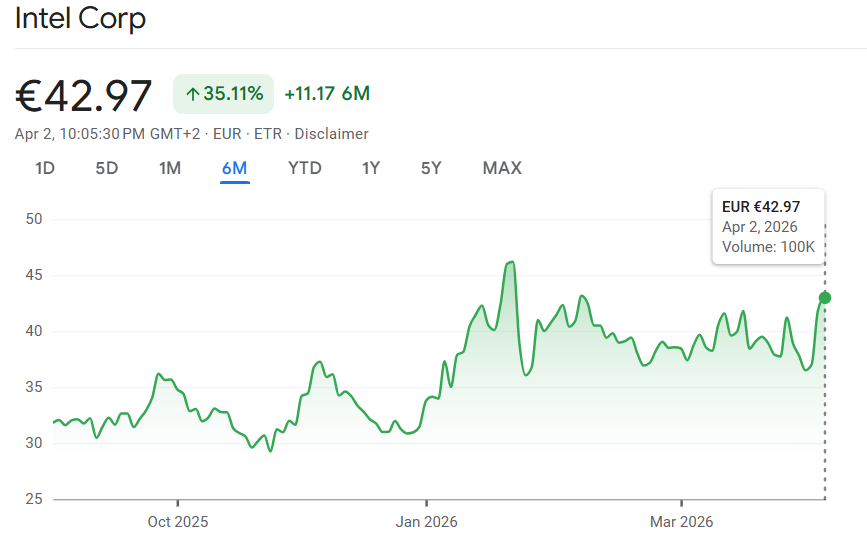Viewport: 867px width, 545px height.
Task: Click the Apr 2 timestamp line
Action: pyautogui.click(x=191, y=134)
